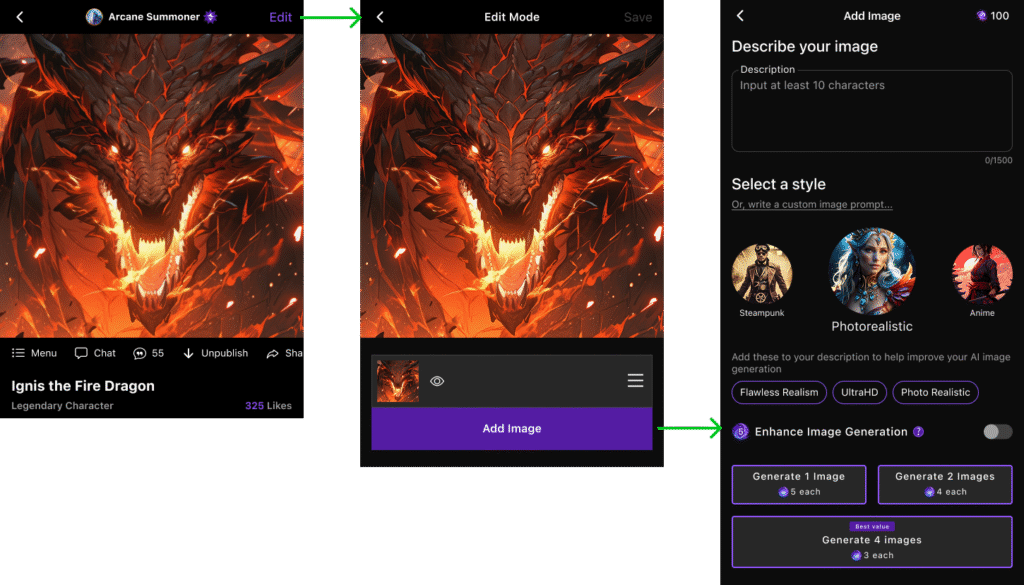
Task: Tap the Share arrow icon
Action: pyautogui.click(x=272, y=353)
